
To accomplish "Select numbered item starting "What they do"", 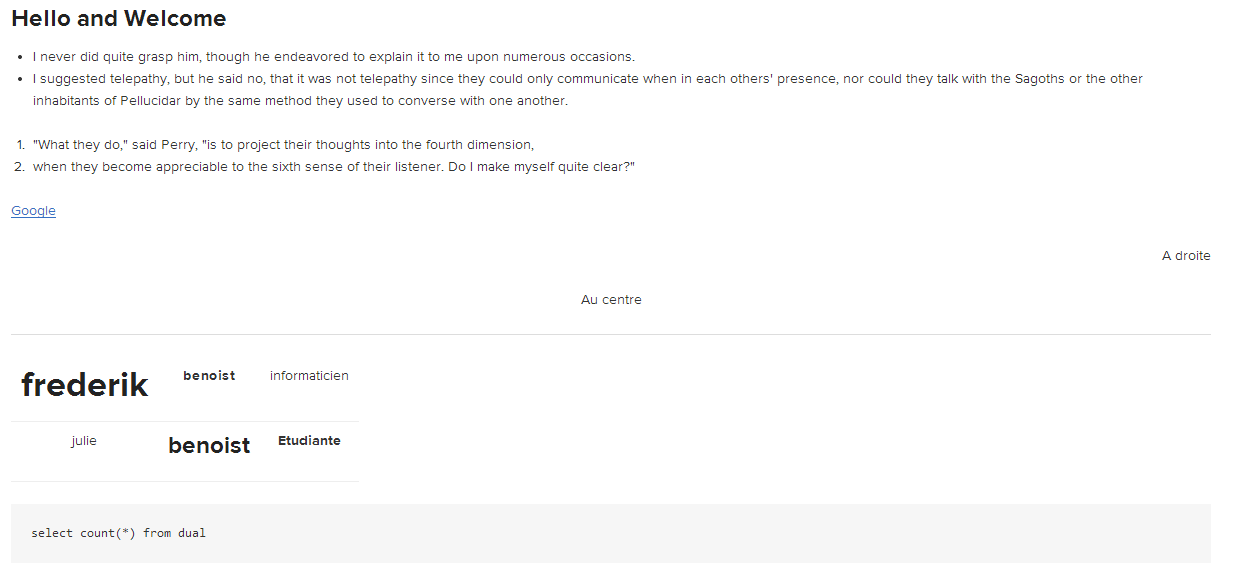I will coord(283,145).
